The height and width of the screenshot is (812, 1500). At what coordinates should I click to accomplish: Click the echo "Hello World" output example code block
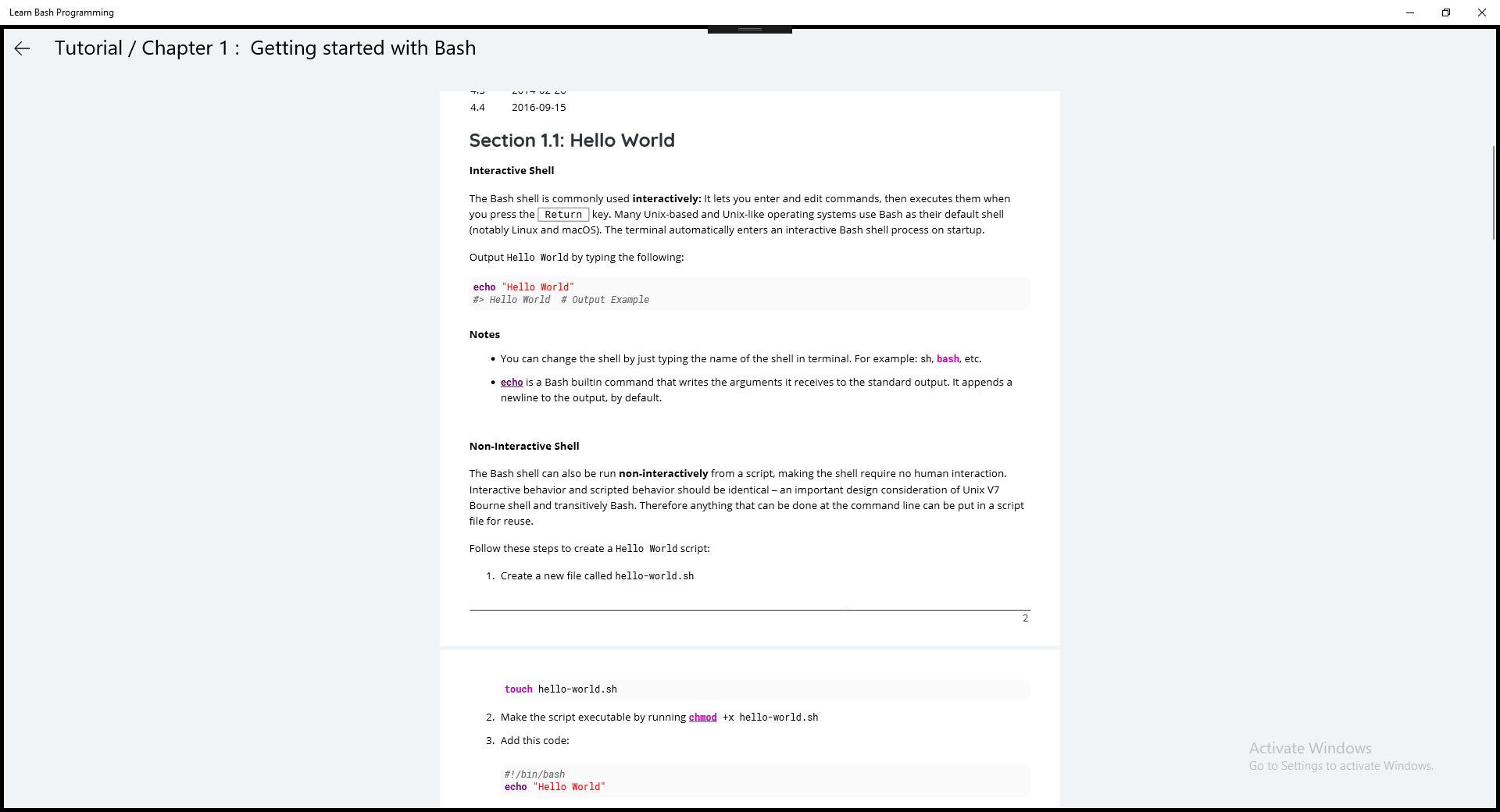[x=749, y=294]
